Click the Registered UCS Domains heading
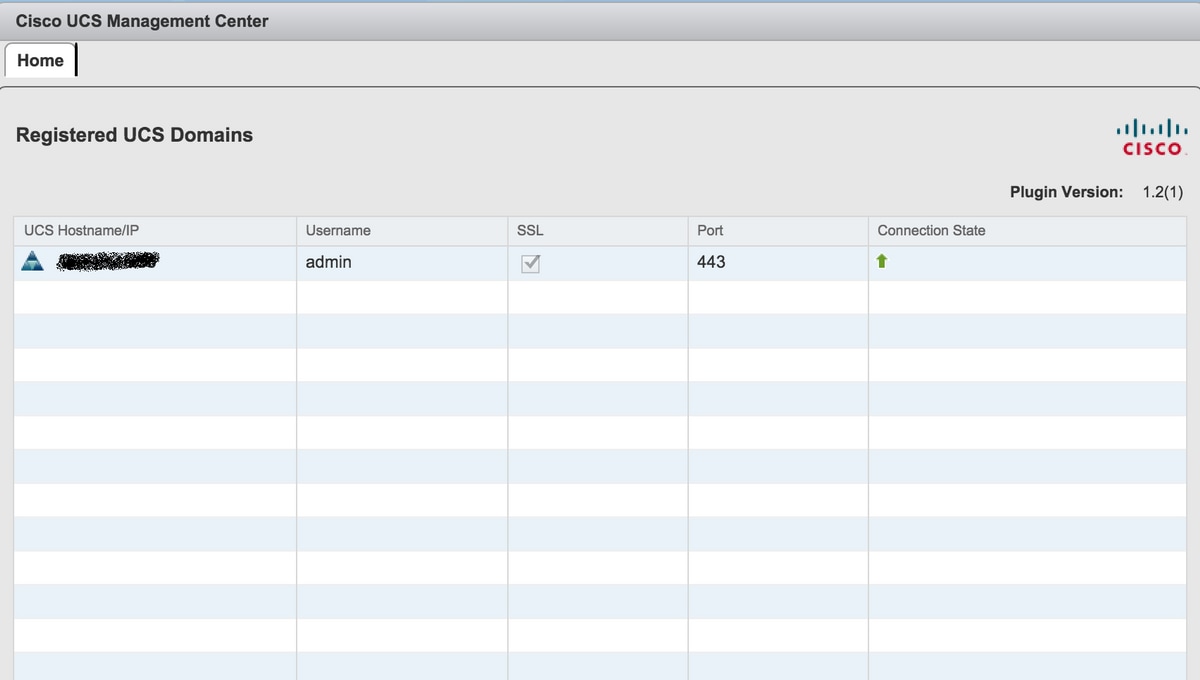Image resolution: width=1200 pixels, height=680 pixels. 134,135
